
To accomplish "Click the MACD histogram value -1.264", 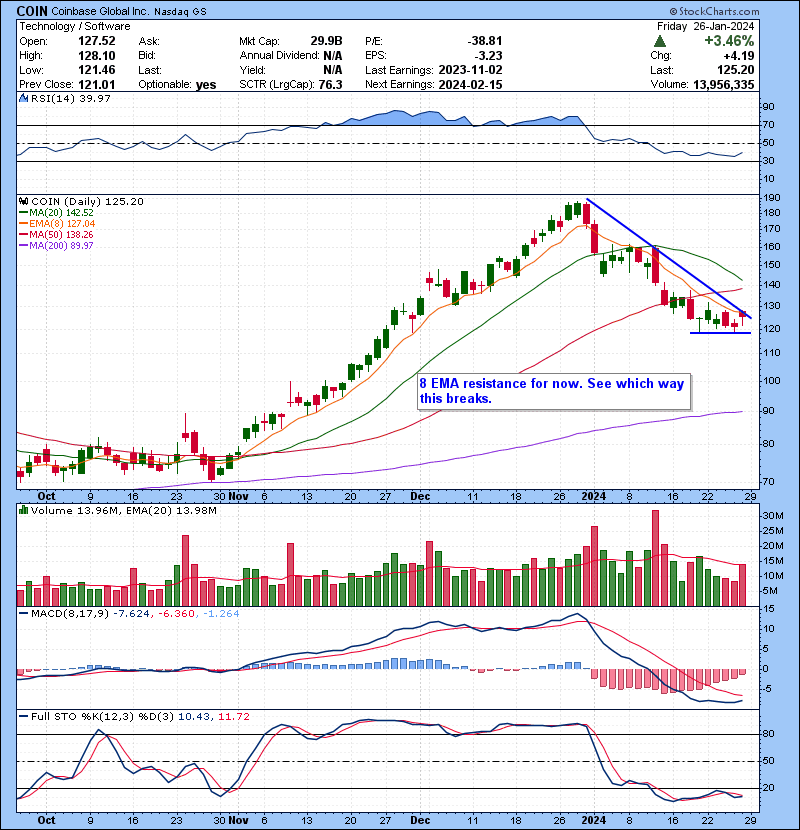I will coord(221,614).
